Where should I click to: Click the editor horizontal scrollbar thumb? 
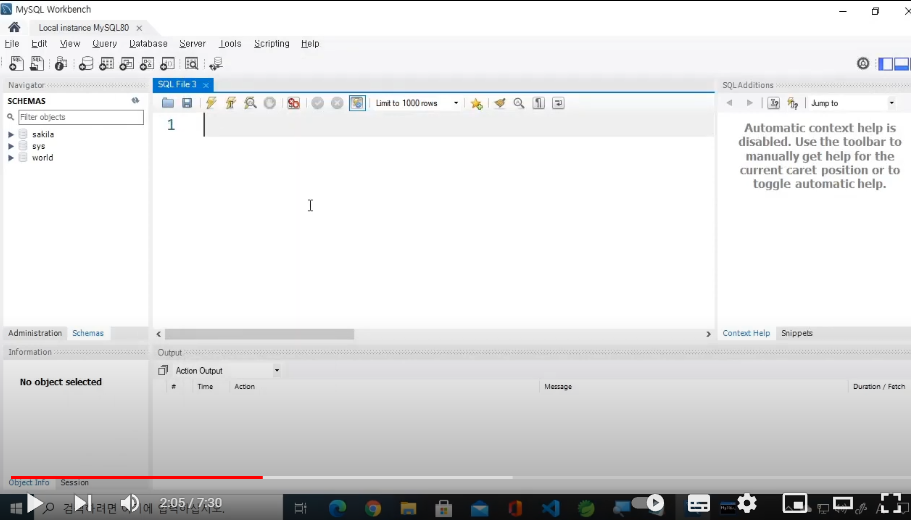coord(259,334)
